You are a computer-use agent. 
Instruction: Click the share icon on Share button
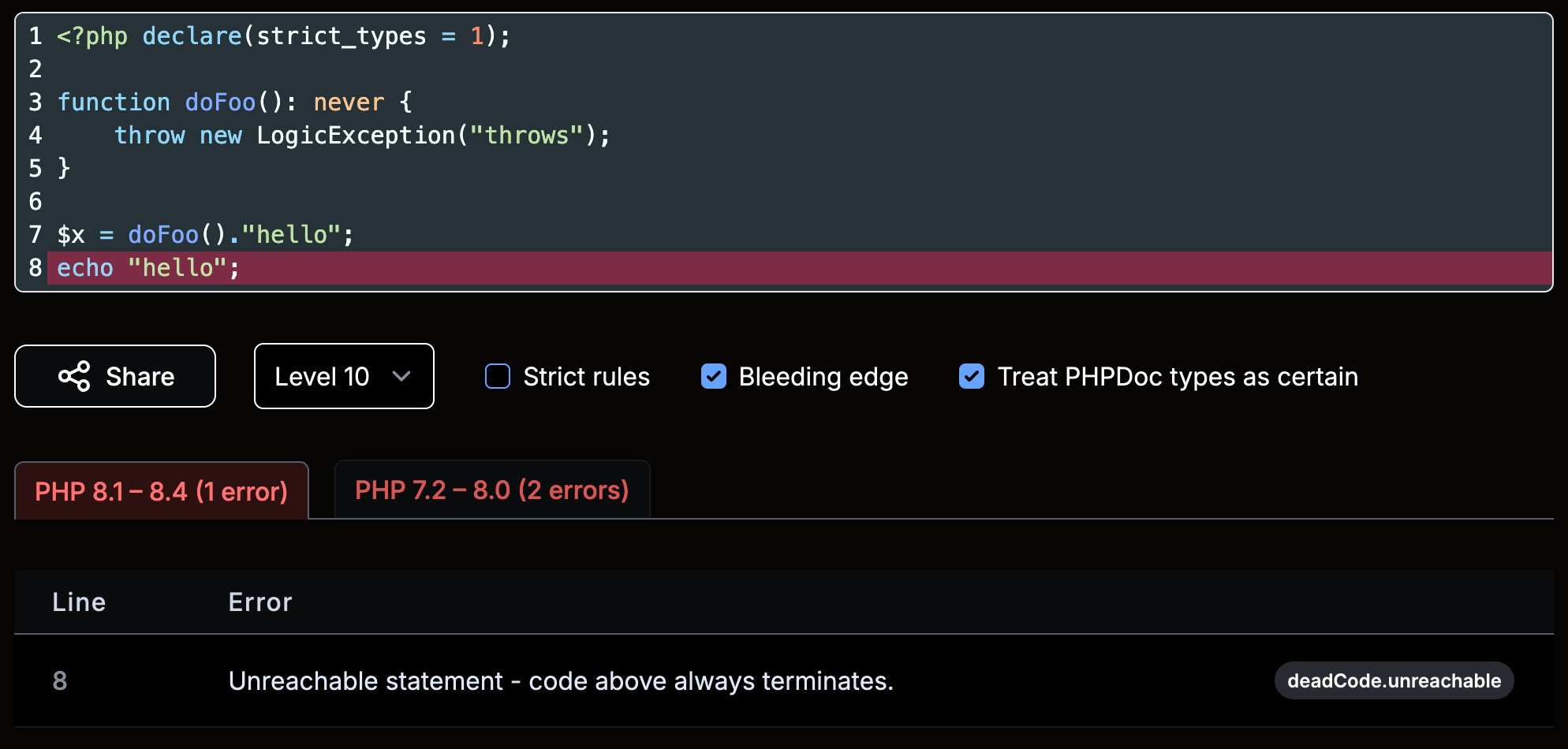tap(74, 376)
